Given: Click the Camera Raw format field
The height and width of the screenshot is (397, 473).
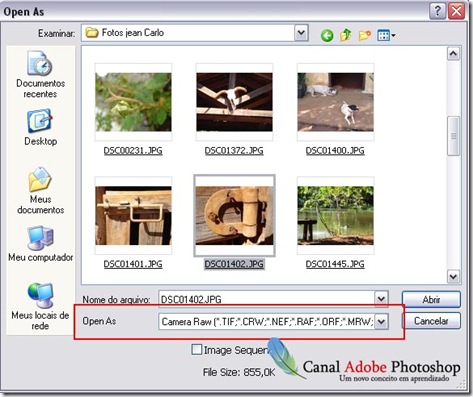Looking at the screenshot, I should (x=267, y=322).
